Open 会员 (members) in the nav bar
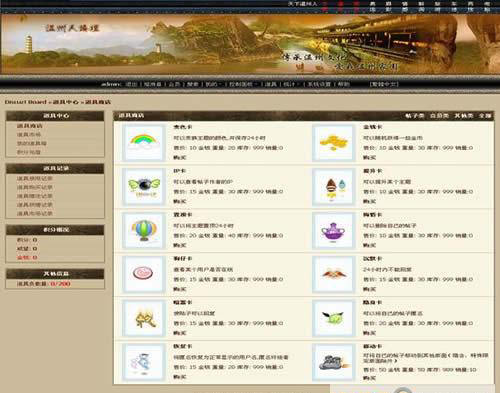Viewport: 500px width, 393px height. 174,84
